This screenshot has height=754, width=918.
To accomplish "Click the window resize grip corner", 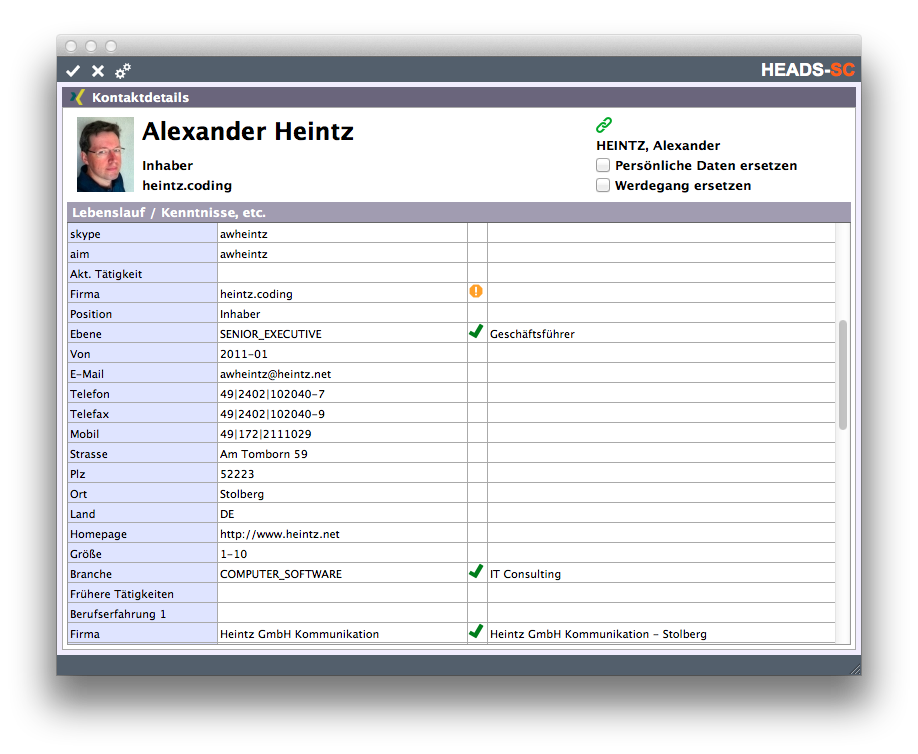I will (855, 669).
